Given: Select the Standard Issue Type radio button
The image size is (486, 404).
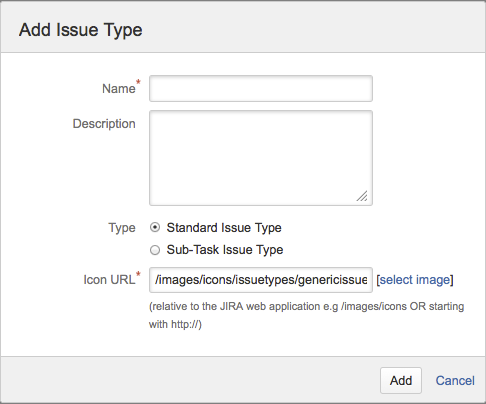Looking at the screenshot, I should point(155,228).
